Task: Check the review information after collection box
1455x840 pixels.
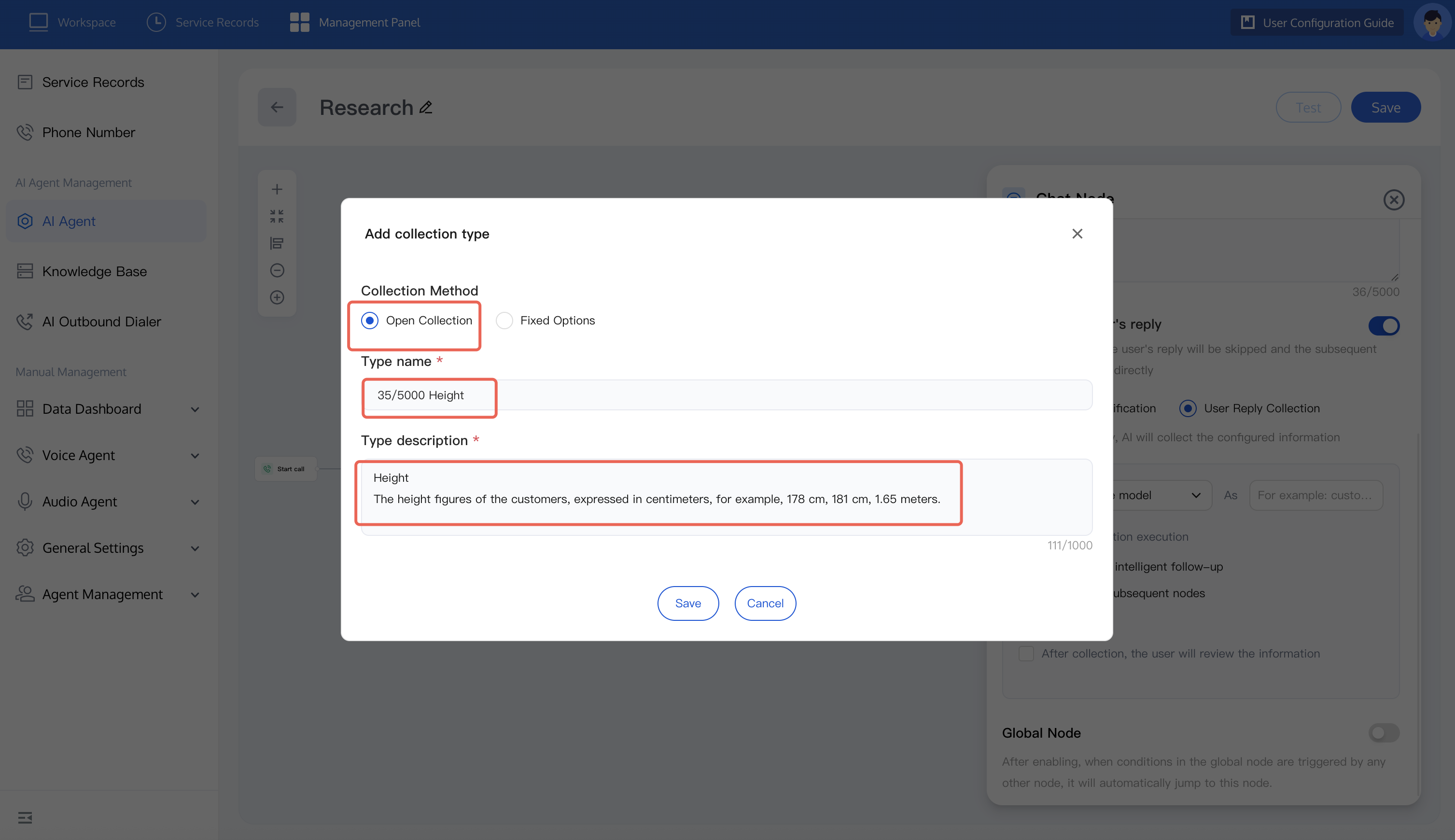Action: (x=1026, y=654)
